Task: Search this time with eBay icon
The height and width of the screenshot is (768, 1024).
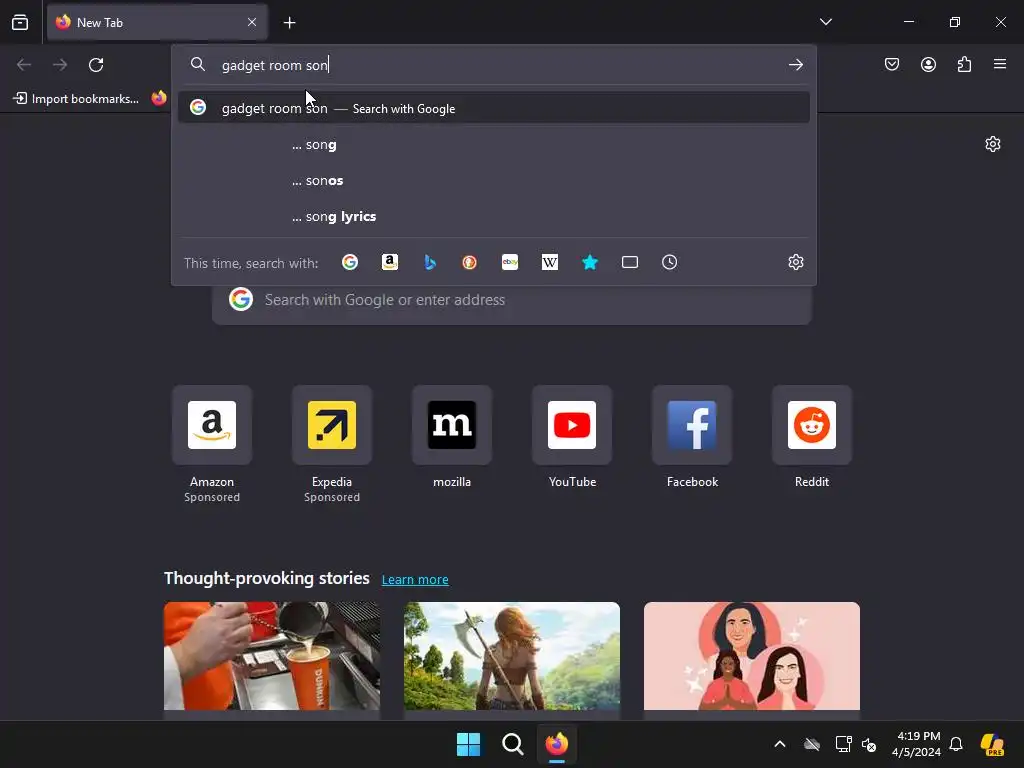Action: (510, 263)
